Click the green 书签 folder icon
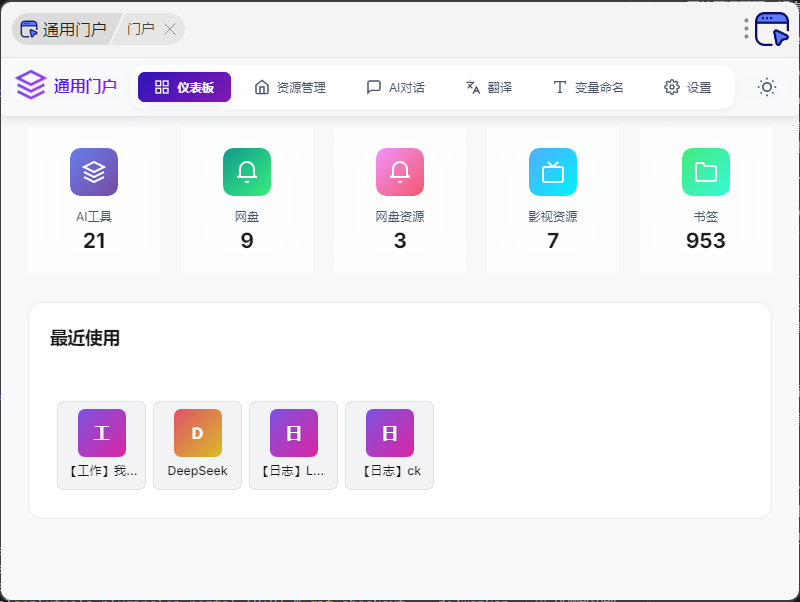The image size is (800, 602). 706,172
